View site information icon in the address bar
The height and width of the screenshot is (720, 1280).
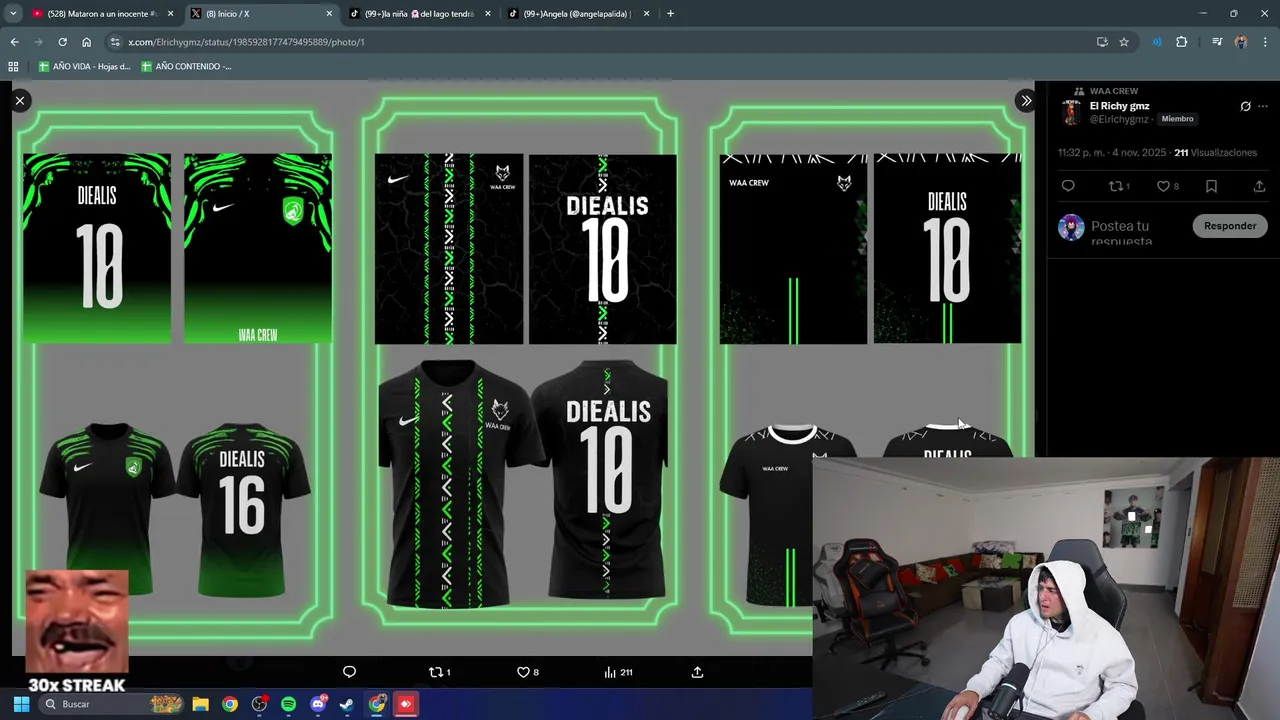(x=115, y=42)
